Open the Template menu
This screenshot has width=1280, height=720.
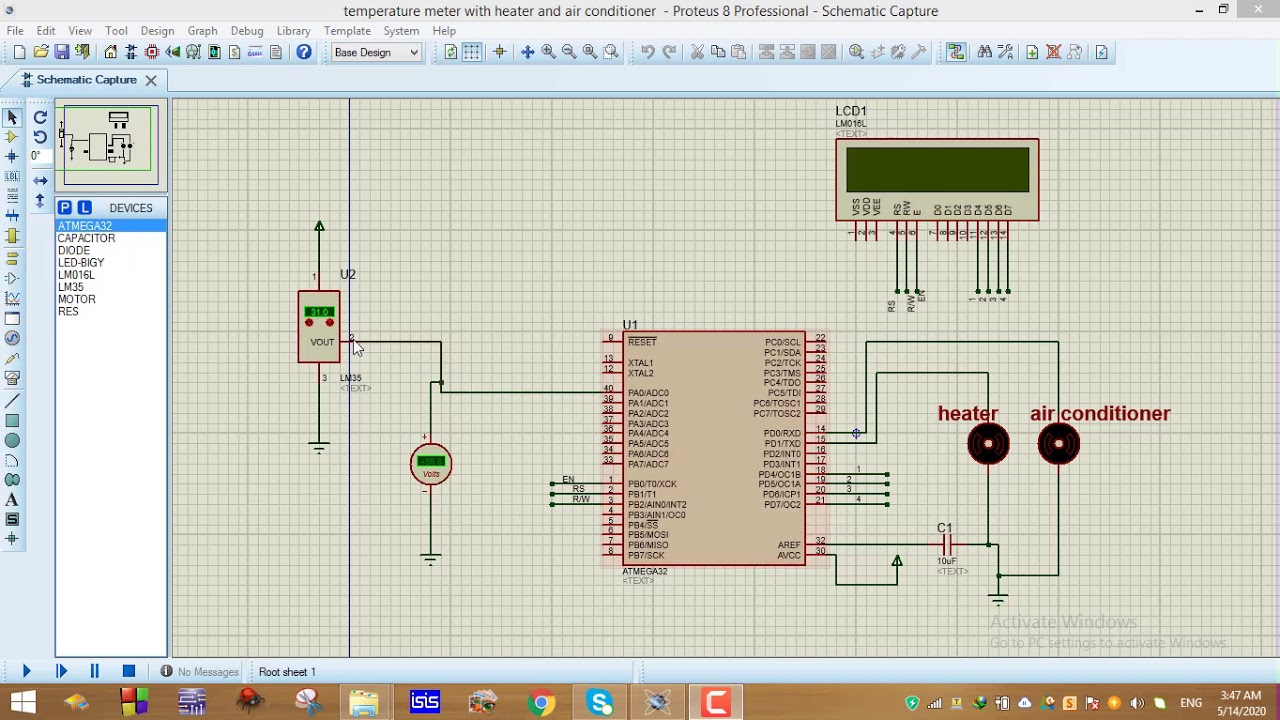point(347,31)
